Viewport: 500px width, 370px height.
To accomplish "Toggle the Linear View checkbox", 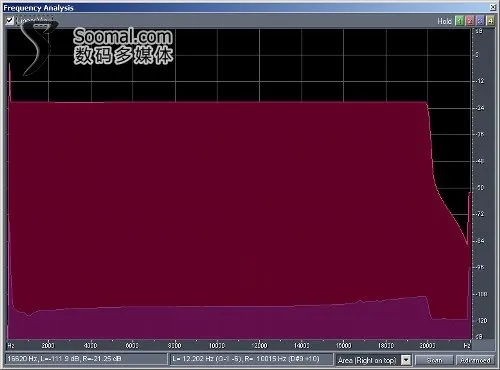I will coord(10,21).
